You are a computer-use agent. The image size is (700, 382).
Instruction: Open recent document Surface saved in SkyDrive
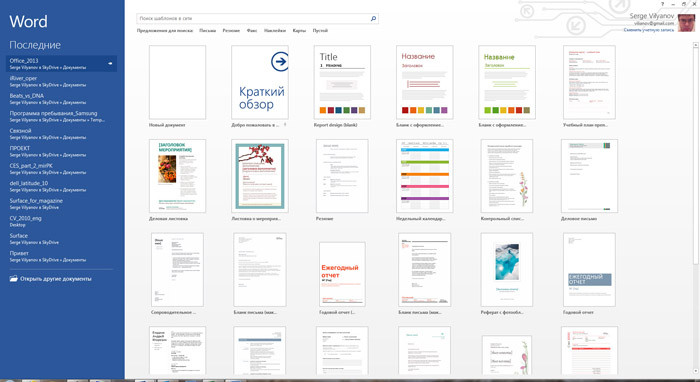click(61, 239)
